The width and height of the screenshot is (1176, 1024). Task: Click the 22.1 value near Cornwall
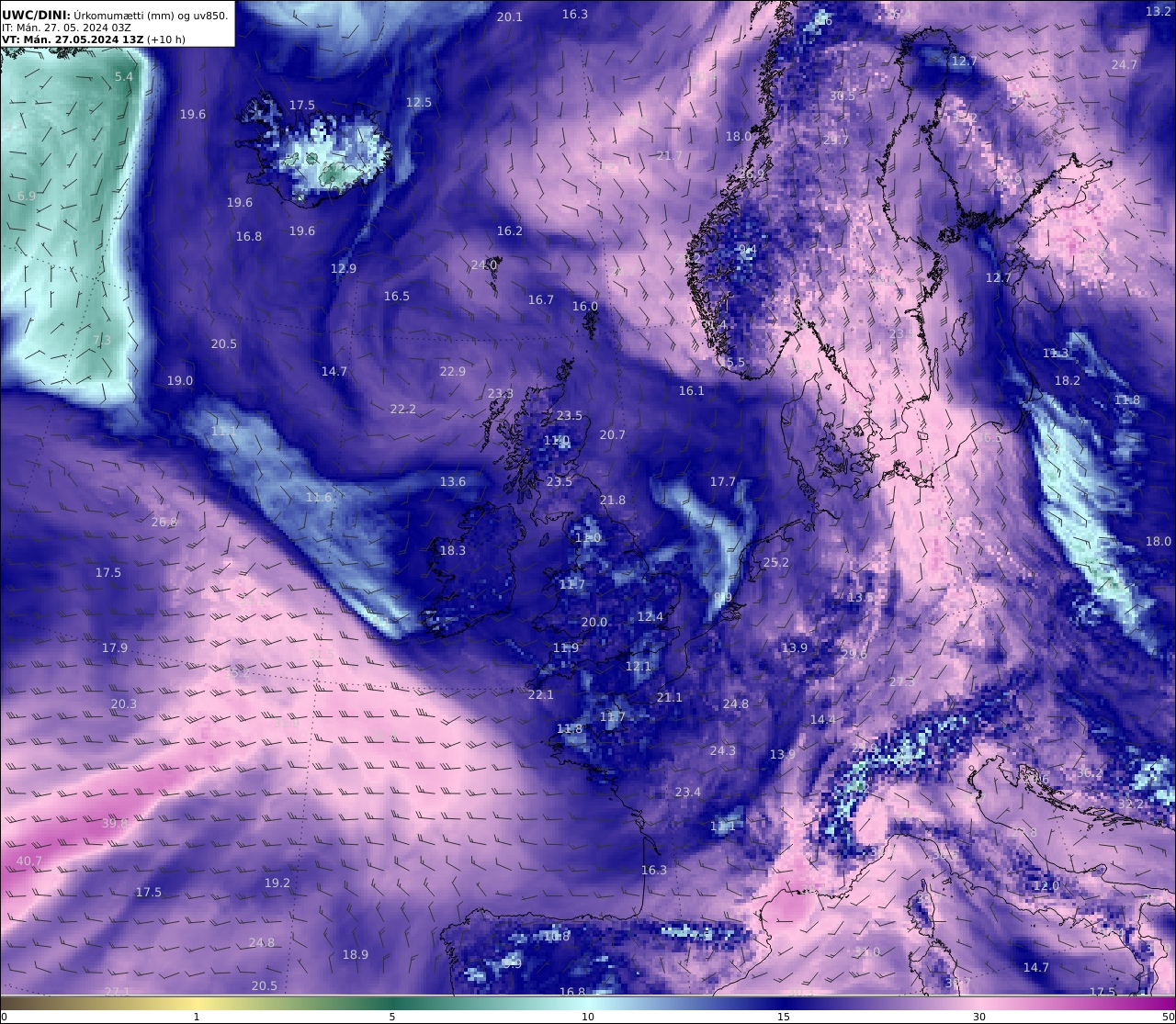point(541,695)
